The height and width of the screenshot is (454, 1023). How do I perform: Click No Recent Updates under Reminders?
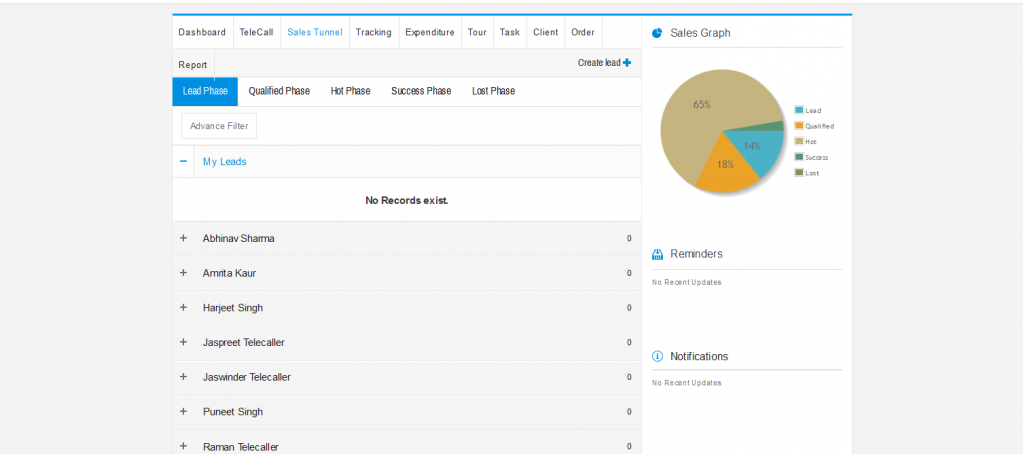(x=687, y=282)
